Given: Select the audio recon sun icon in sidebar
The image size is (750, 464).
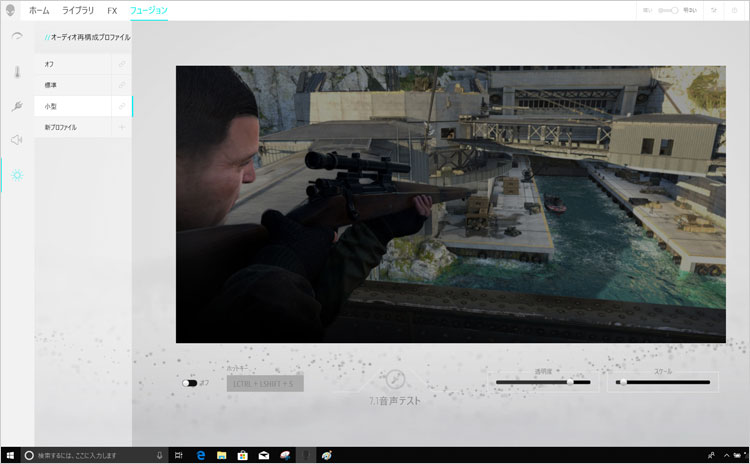Looking at the screenshot, I should click(16, 175).
